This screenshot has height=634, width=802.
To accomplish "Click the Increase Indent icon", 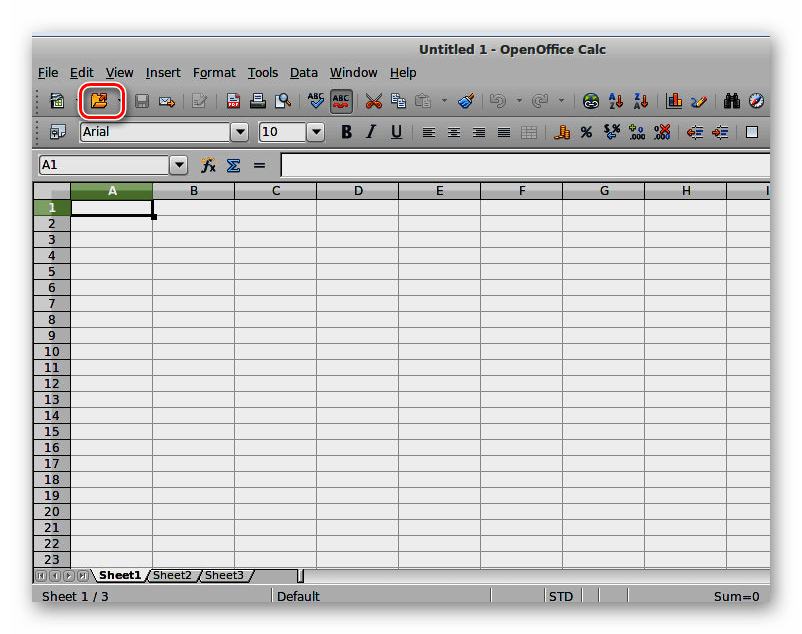I will click(x=720, y=133).
